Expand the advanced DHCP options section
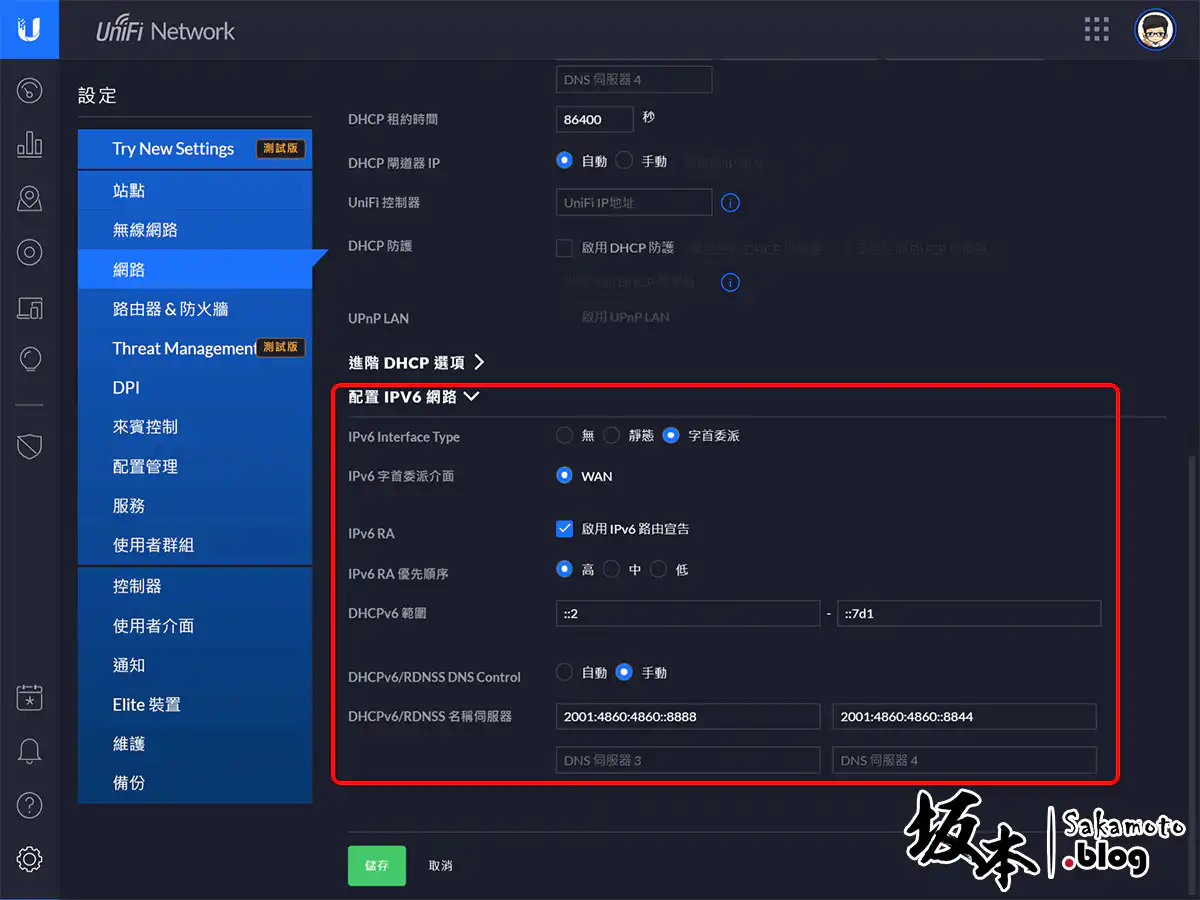 click(416, 362)
